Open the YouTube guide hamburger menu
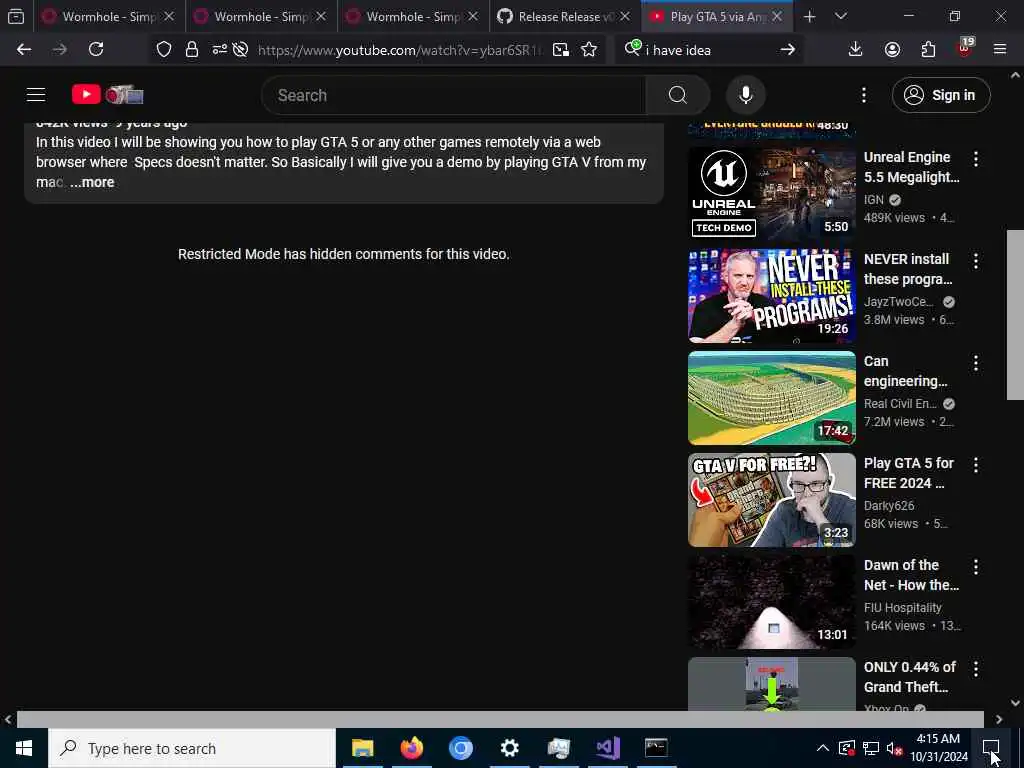Viewport: 1024px width, 768px height. pyautogui.click(x=36, y=95)
